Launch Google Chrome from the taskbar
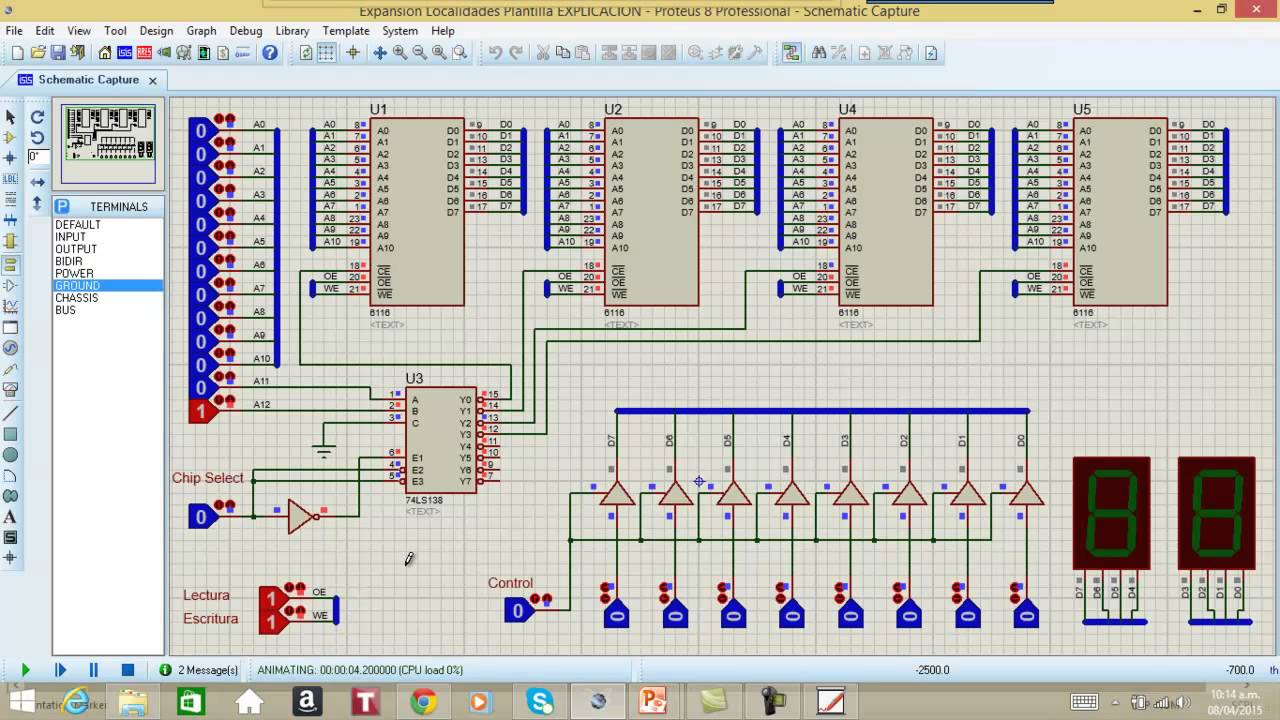The image size is (1280, 720). 423,702
